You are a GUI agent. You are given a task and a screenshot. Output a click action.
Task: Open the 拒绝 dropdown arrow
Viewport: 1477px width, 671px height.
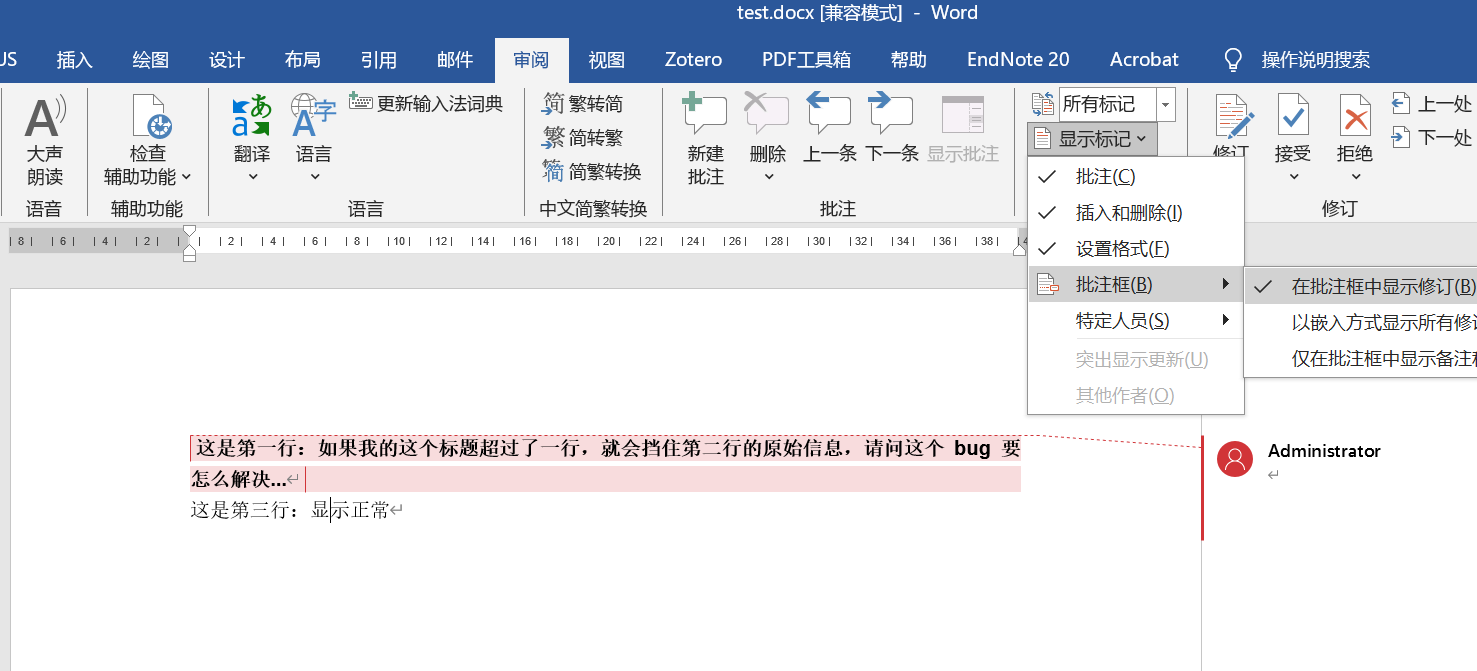coord(1355,177)
